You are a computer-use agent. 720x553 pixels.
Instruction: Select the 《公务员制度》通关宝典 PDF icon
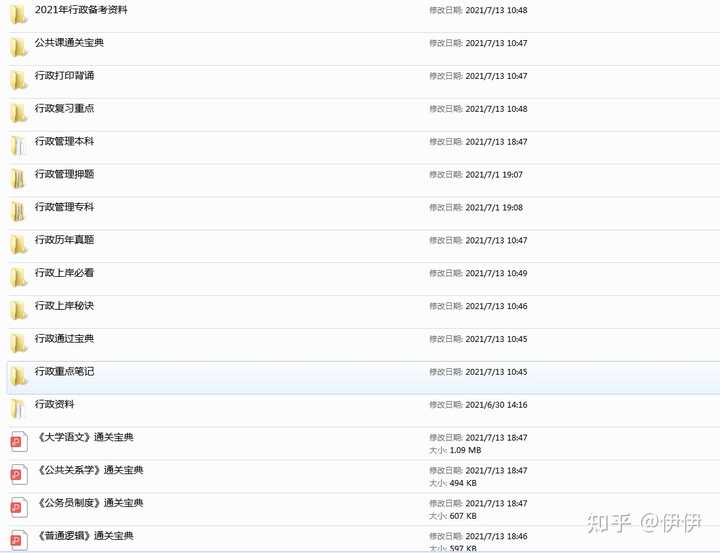tap(19, 508)
